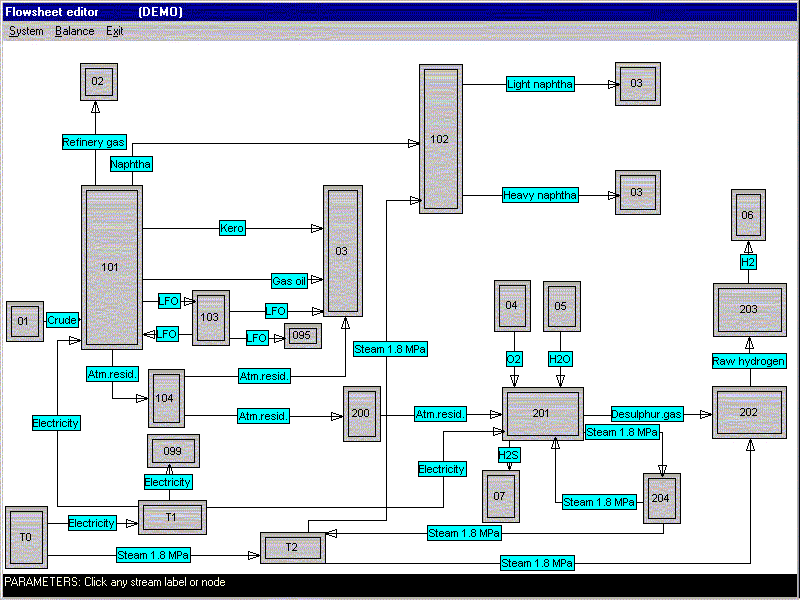Select node 202 block
The width and height of the screenshot is (800, 600).
point(749,412)
